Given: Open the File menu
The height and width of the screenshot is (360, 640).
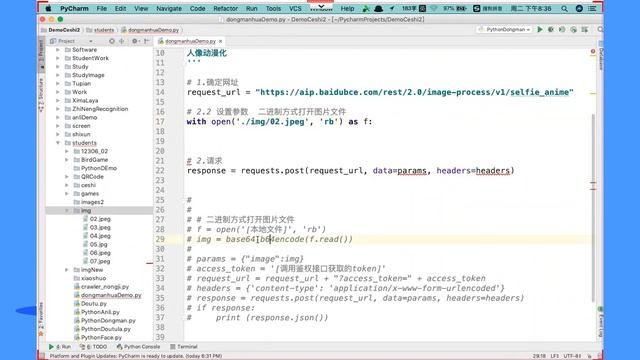Looking at the screenshot, I should pyautogui.click(x=102, y=8).
